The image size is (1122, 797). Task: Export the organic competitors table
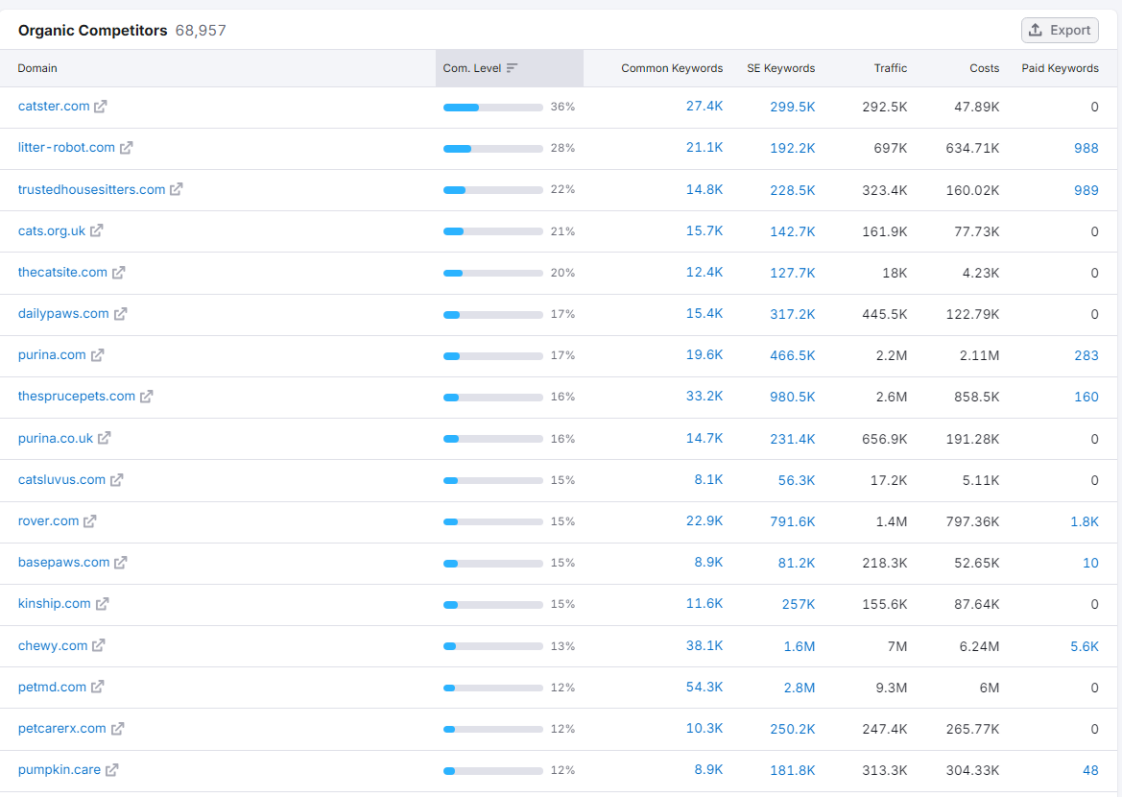pos(1059,30)
